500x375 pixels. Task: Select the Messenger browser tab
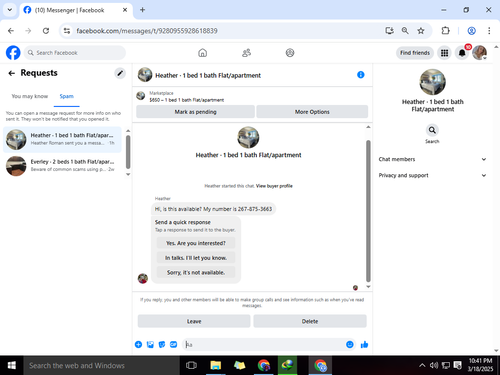click(75, 10)
